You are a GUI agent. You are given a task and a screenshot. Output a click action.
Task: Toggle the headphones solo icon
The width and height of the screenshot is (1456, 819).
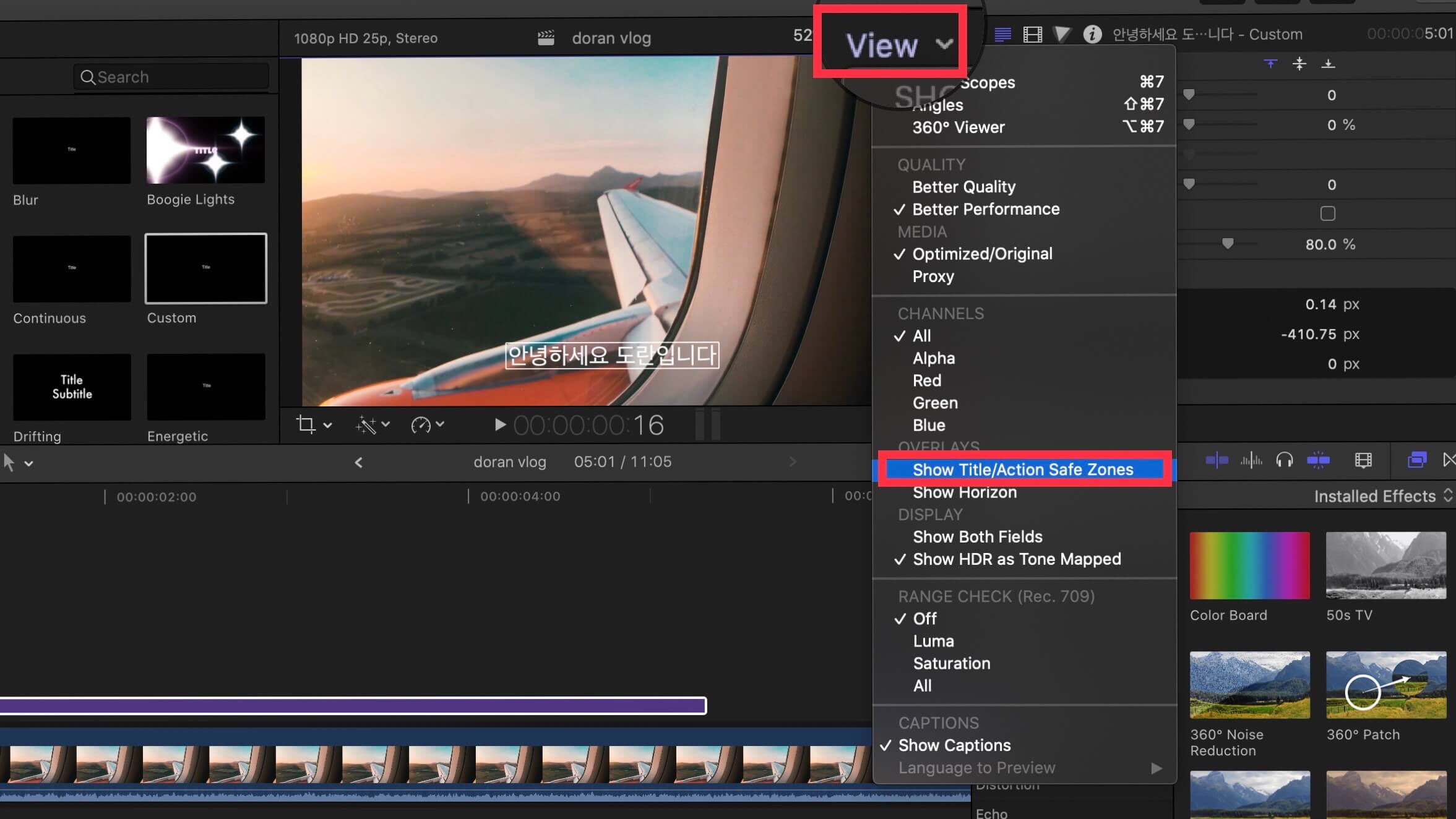click(x=1285, y=460)
